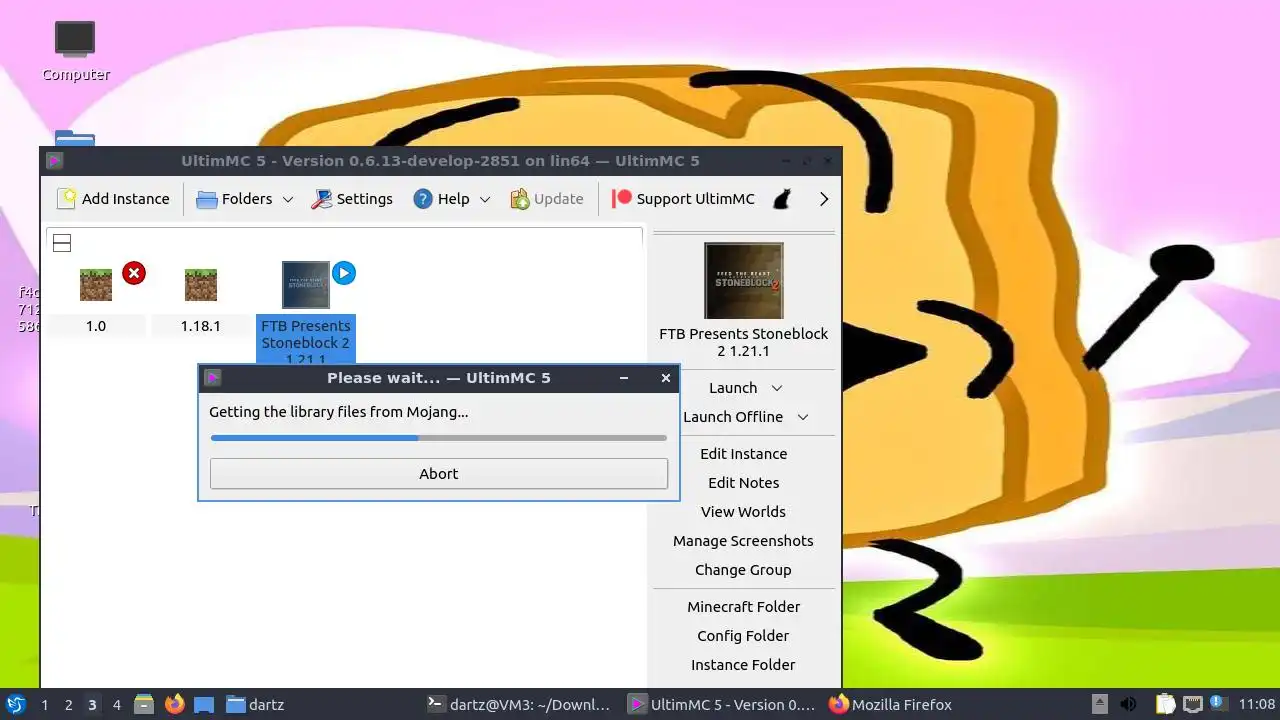Screen dimensions: 1280x720
Task: Click the volume speaker tray icon
Action: click(1128, 705)
